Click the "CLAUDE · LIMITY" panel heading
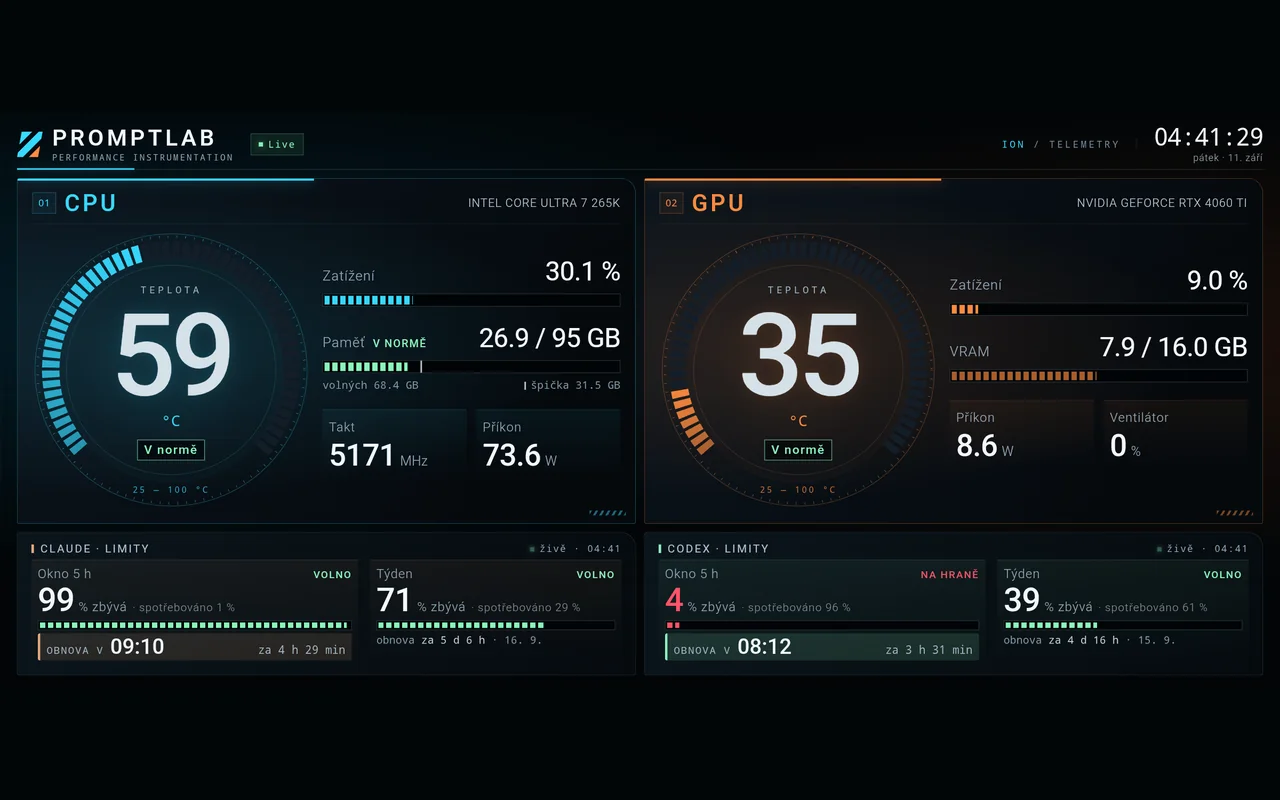Image resolution: width=1280 pixels, height=800 pixels. (x=94, y=549)
